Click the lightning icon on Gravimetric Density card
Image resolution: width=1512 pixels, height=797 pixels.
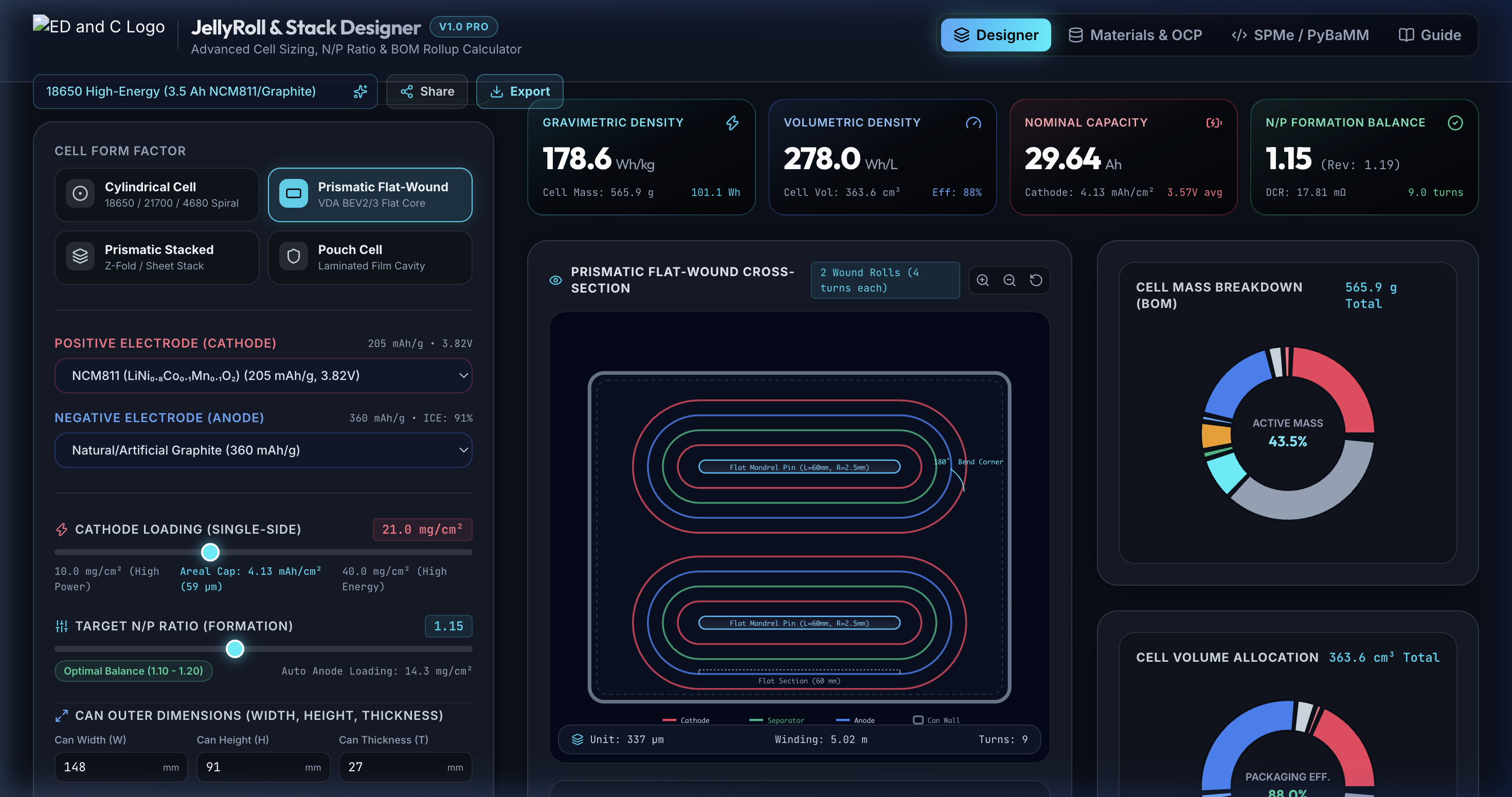[x=732, y=123]
